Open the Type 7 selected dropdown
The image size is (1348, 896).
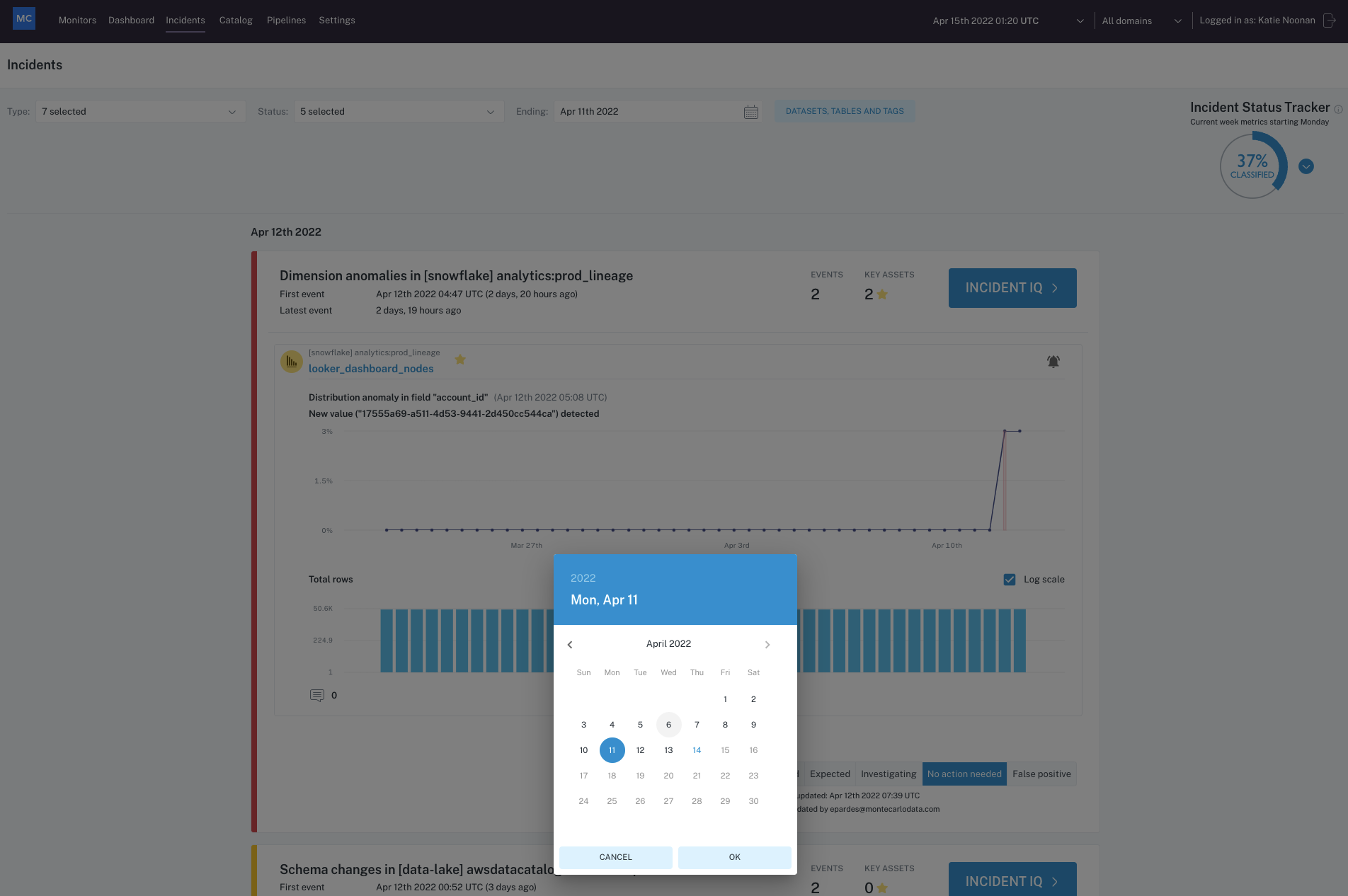140,112
